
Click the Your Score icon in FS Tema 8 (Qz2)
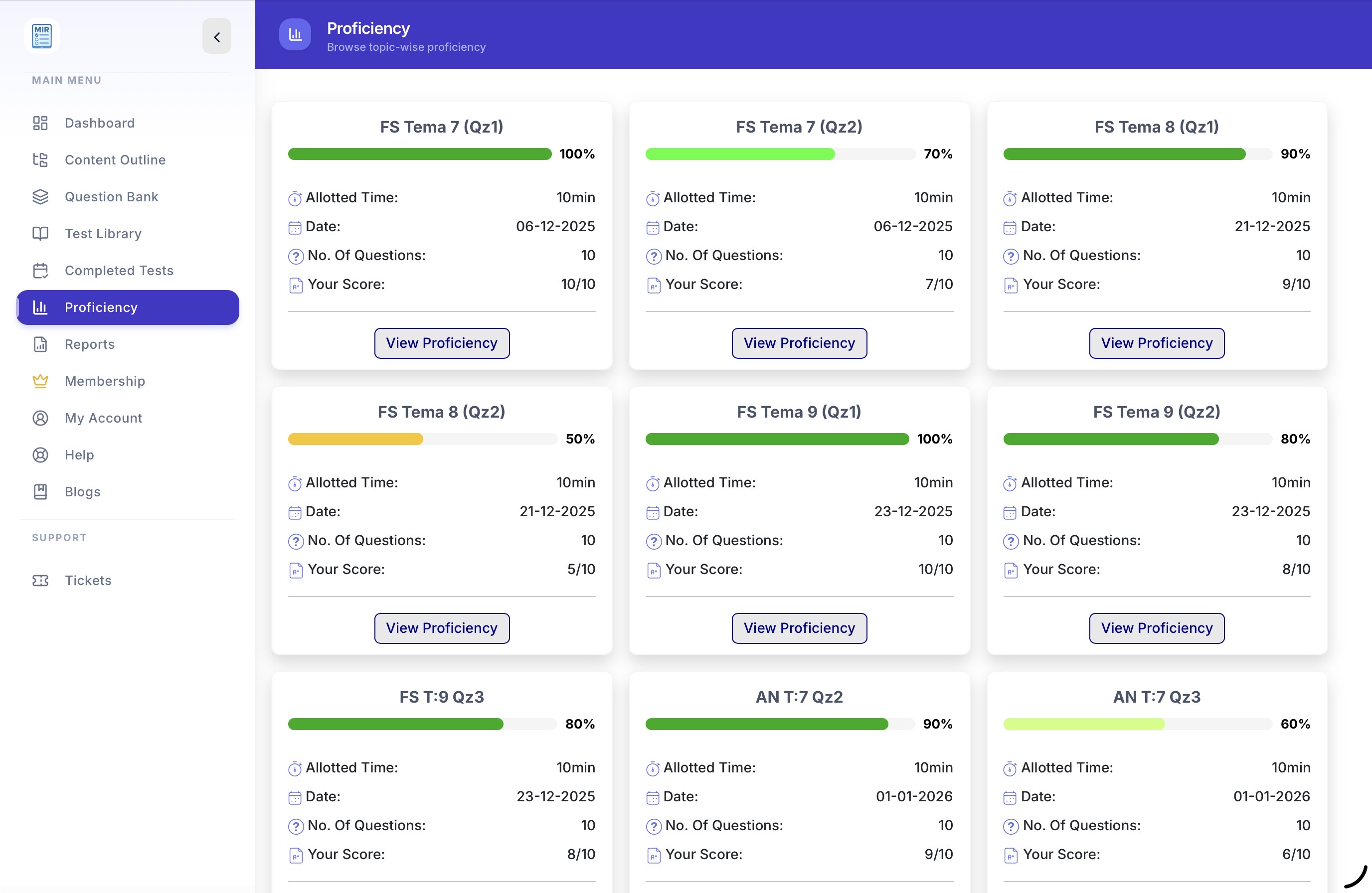[296, 571]
